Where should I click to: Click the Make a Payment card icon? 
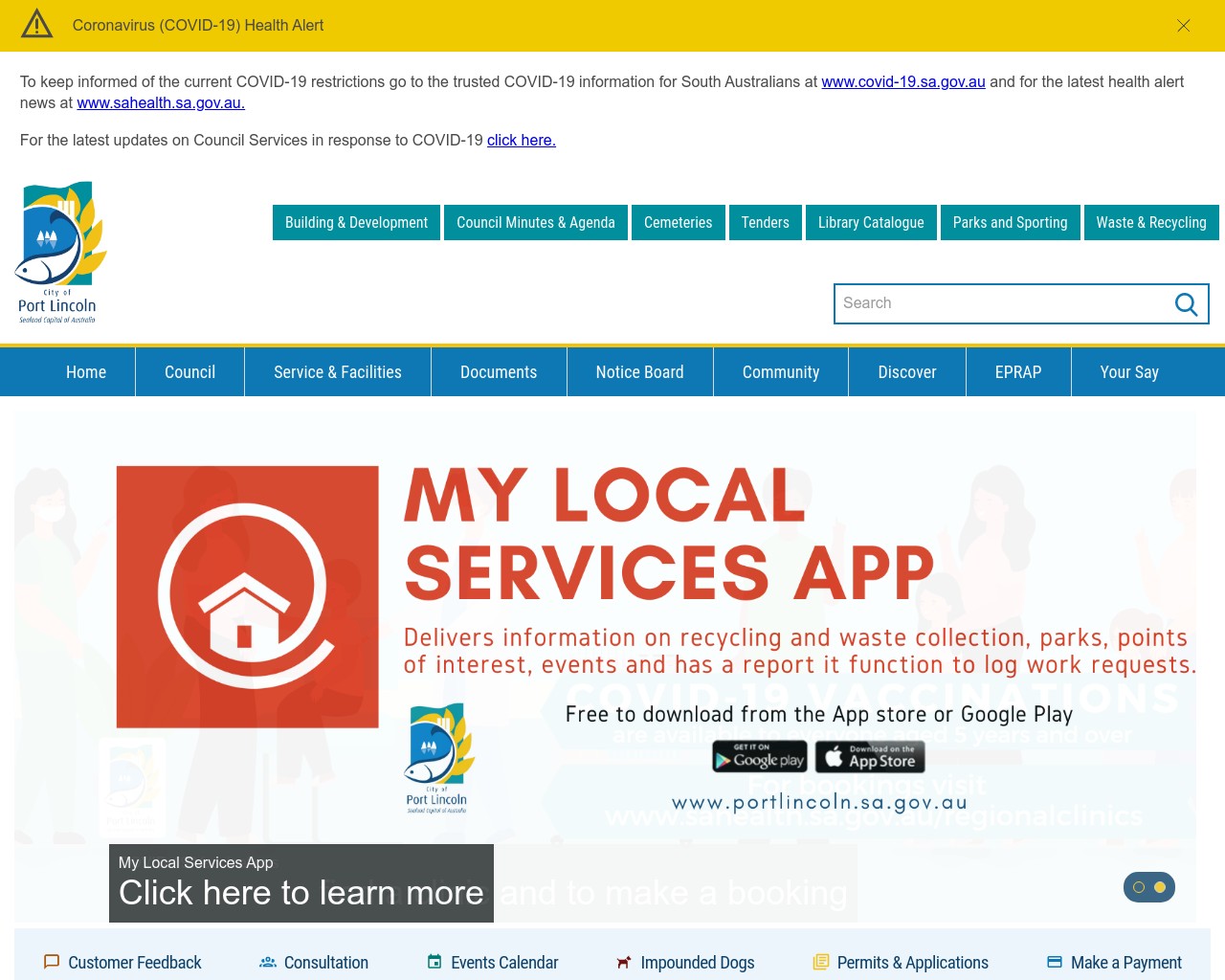point(1055,962)
